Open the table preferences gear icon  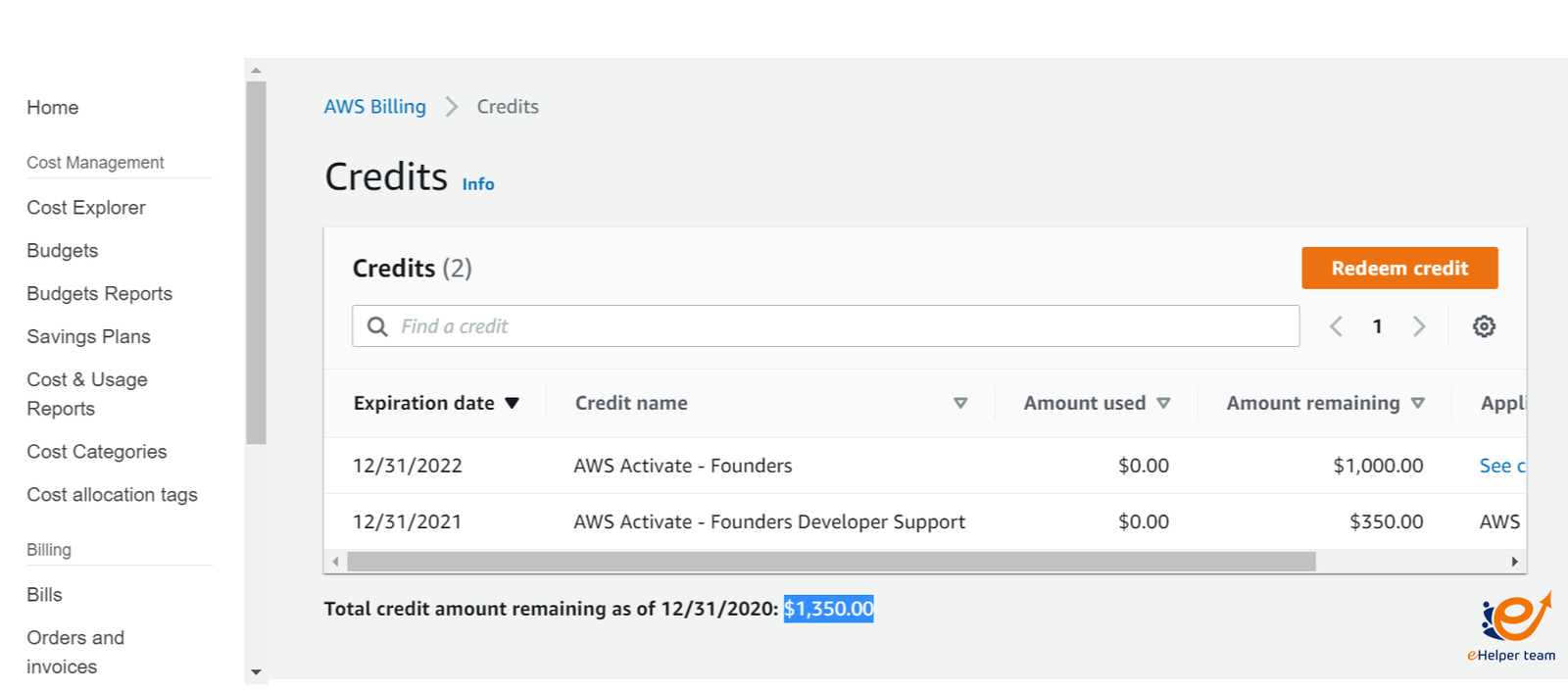(1484, 326)
